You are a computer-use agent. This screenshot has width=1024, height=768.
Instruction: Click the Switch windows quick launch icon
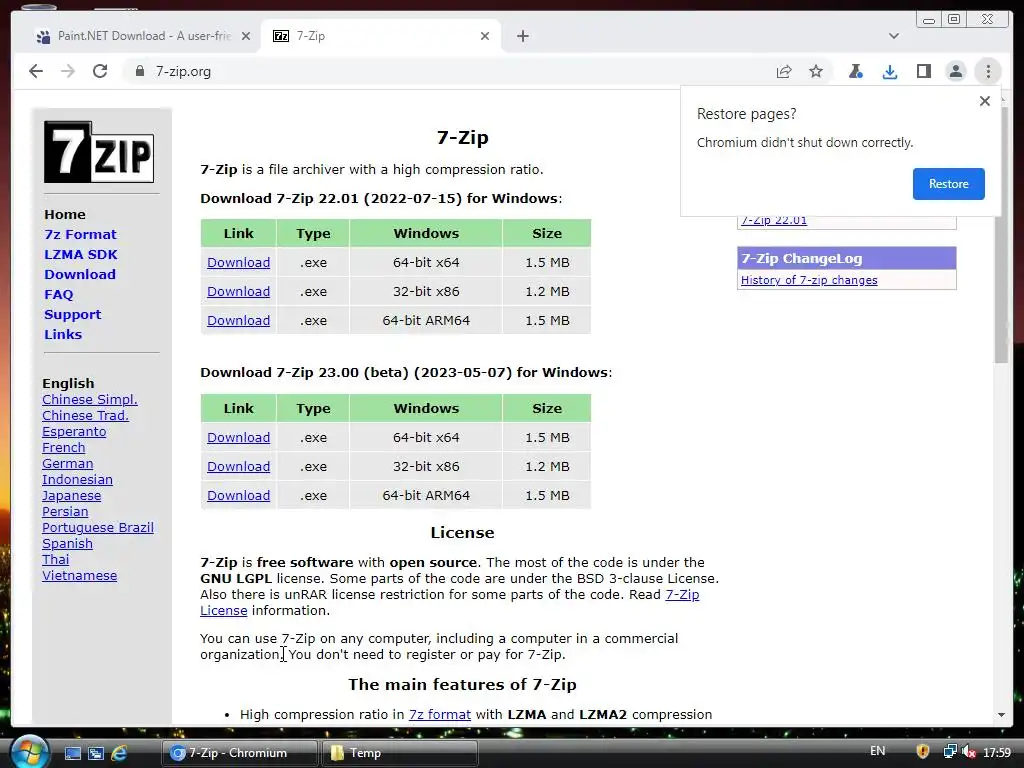click(x=96, y=753)
